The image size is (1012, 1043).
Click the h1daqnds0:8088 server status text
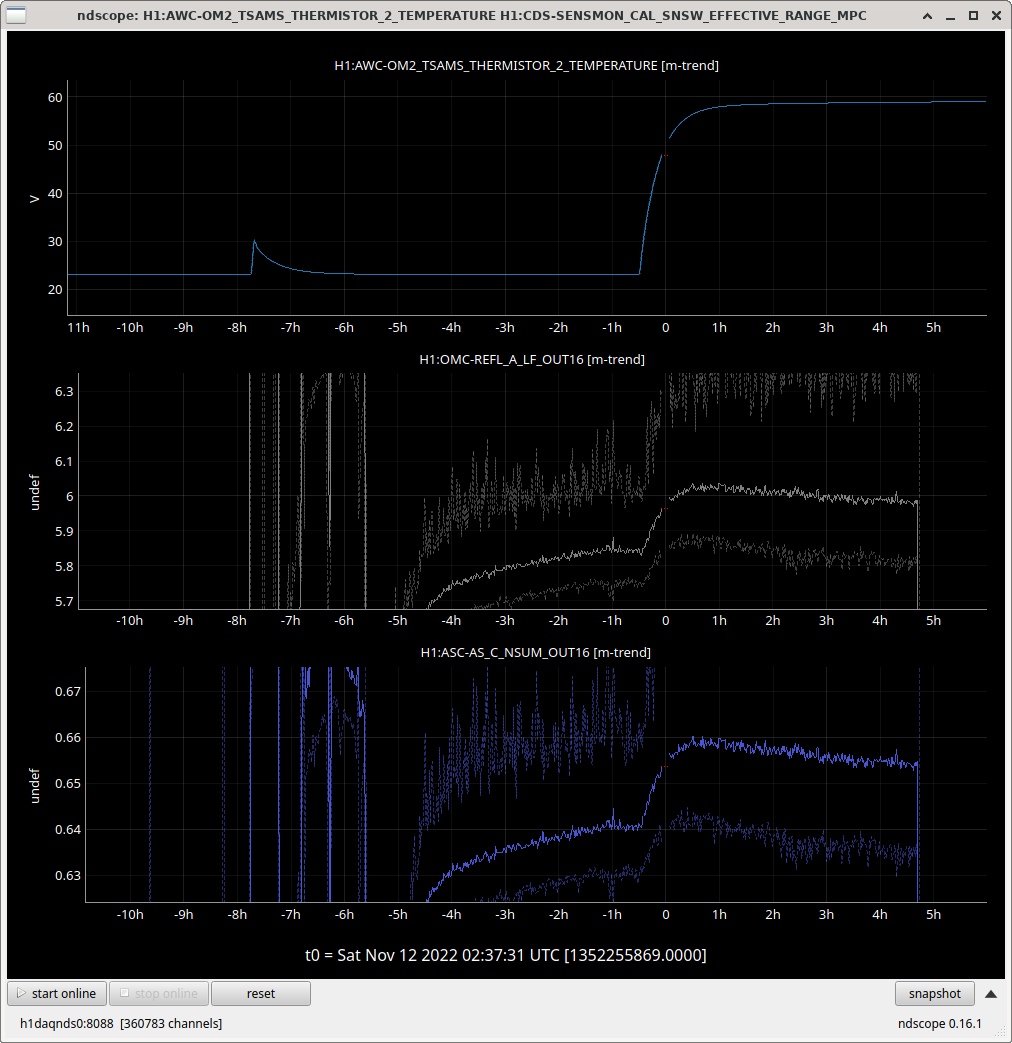[121, 1023]
